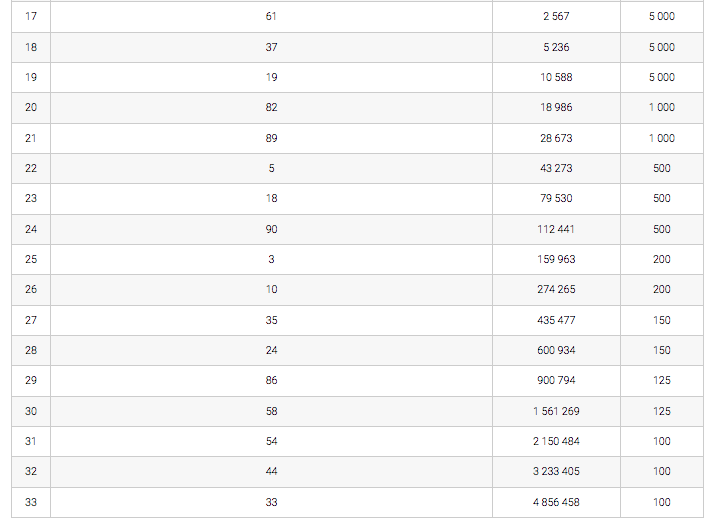Click the 435 477 value
The width and height of the screenshot is (715, 524).
pyautogui.click(x=556, y=320)
